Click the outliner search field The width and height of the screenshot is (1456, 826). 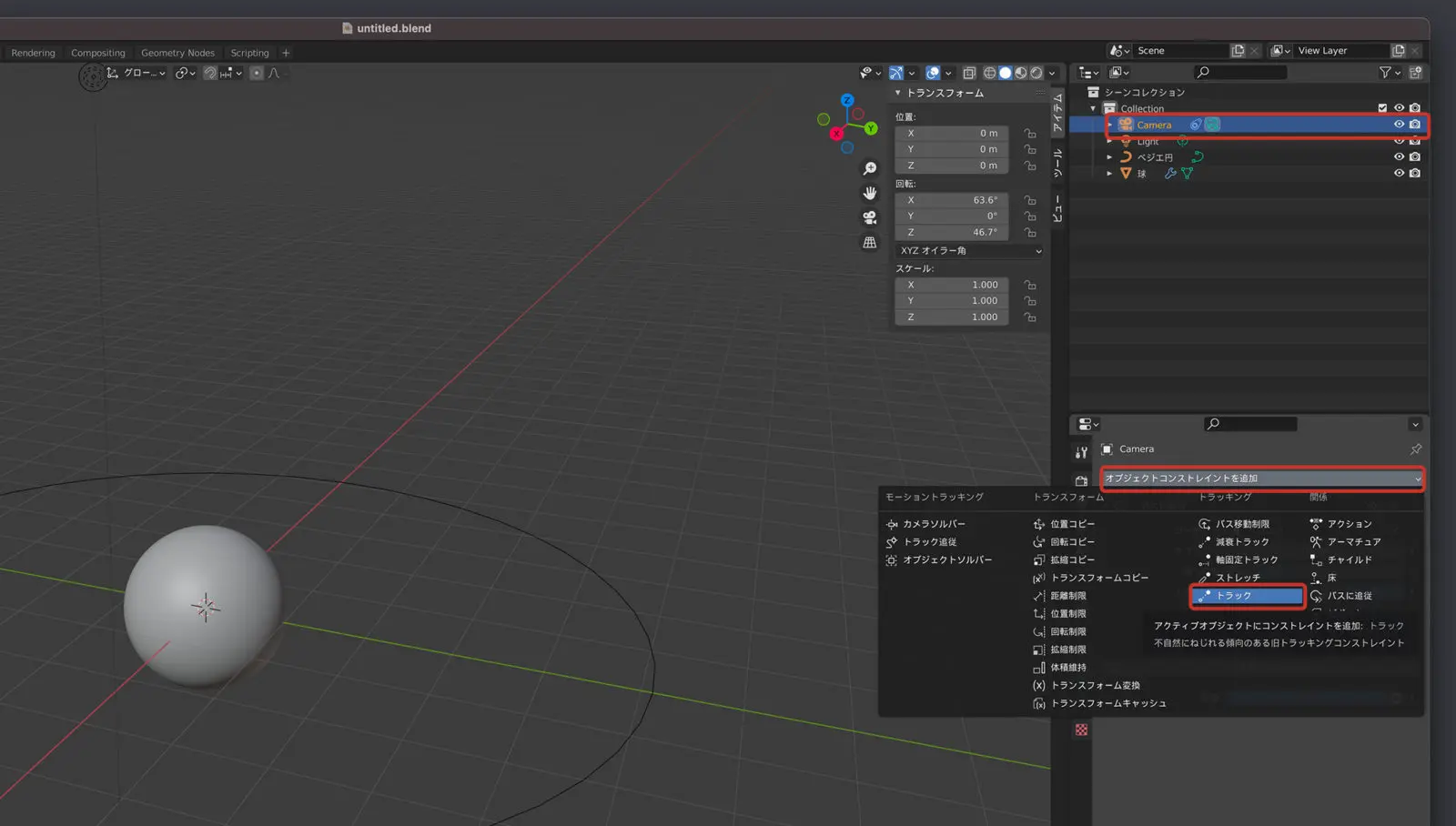1240,72
